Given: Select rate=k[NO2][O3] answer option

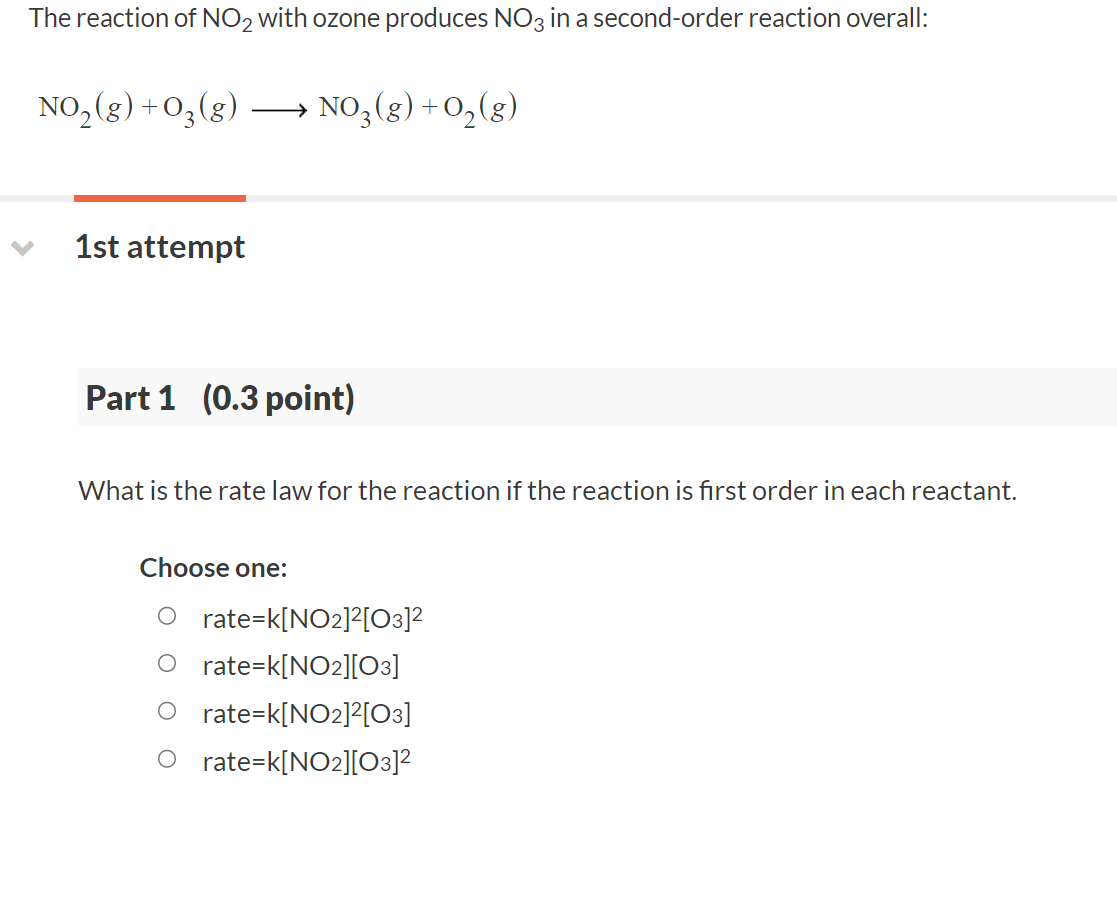Looking at the screenshot, I should tap(301, 665).
